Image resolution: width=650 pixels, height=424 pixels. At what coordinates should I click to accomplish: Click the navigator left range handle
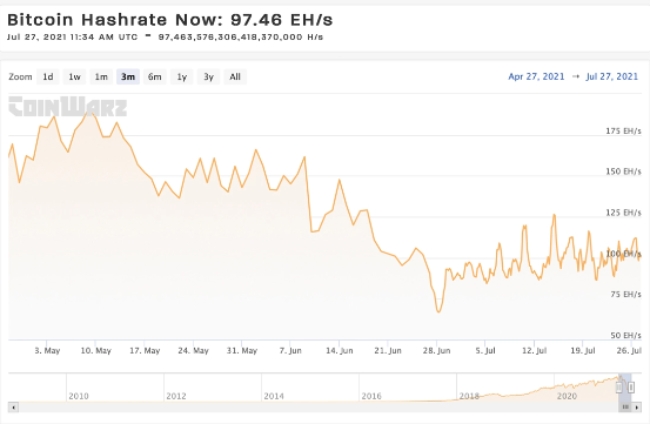pyautogui.click(x=619, y=388)
